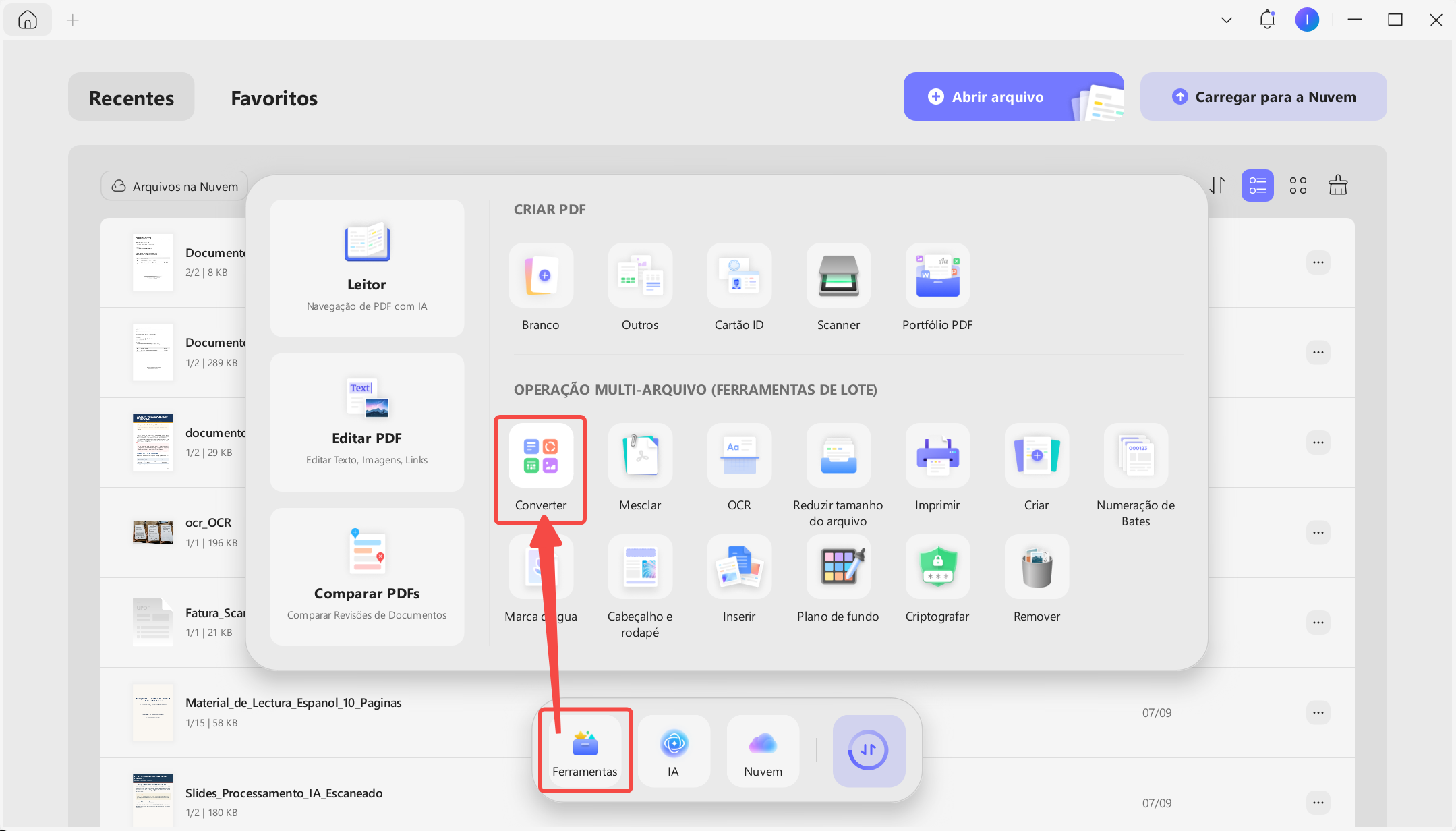This screenshot has height=831, width=1456.
Task: Open the Comparar PDFs card
Action: coord(367,577)
